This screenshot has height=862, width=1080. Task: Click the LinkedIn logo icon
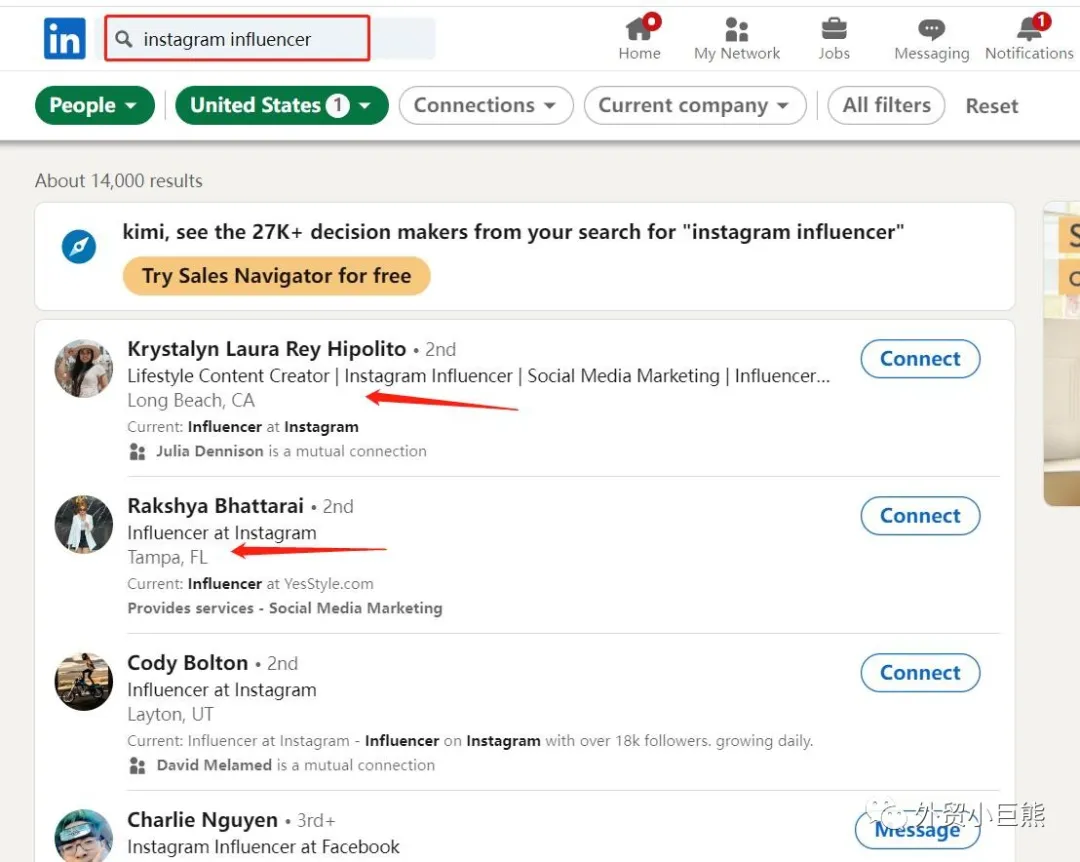(x=65, y=39)
